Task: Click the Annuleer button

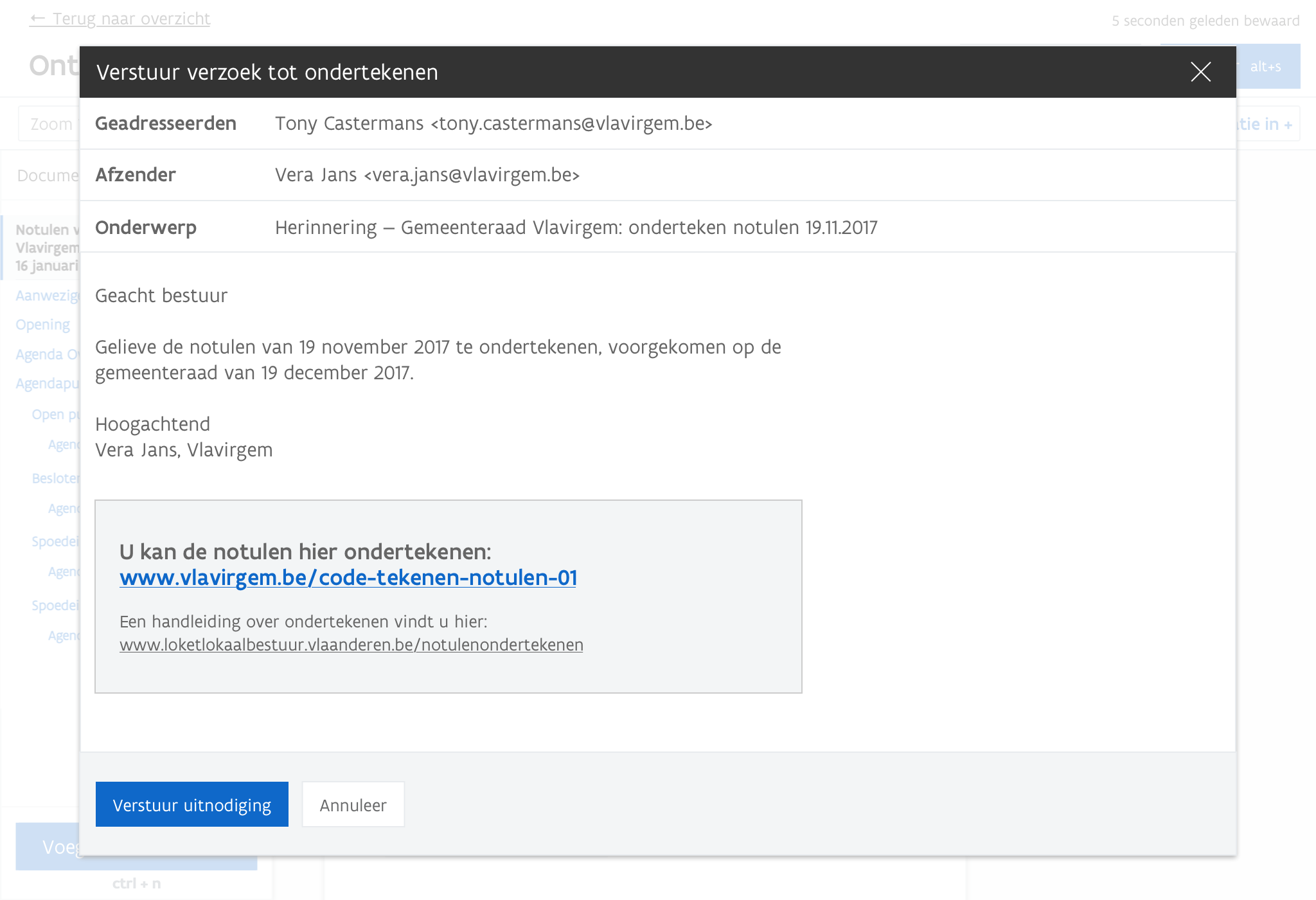Action: 353,805
